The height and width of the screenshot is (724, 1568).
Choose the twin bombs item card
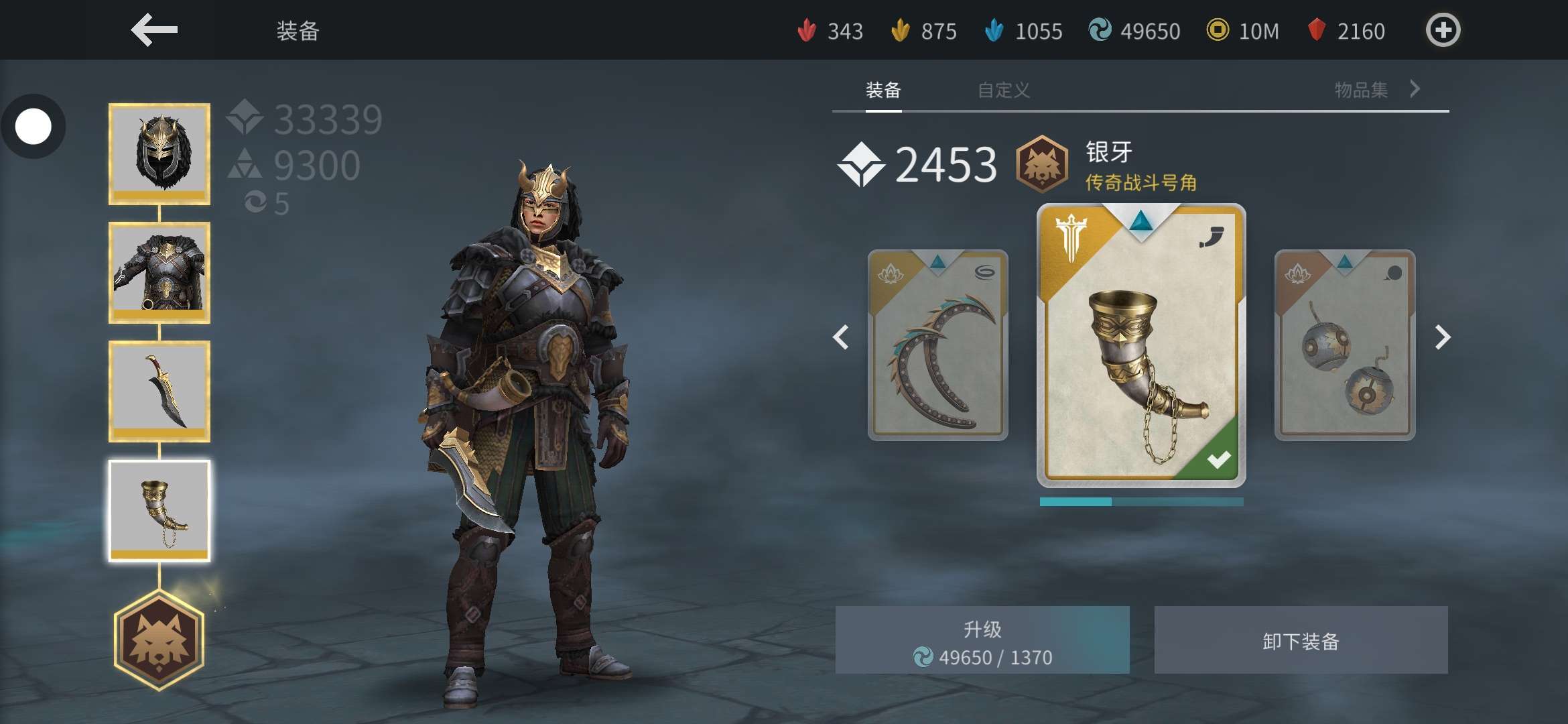point(1345,345)
